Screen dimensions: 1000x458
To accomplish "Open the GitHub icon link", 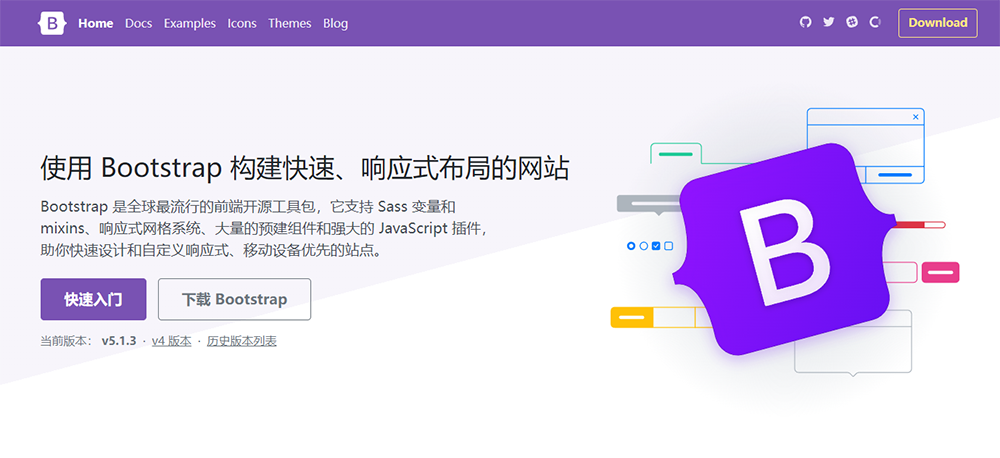I will (805, 22).
